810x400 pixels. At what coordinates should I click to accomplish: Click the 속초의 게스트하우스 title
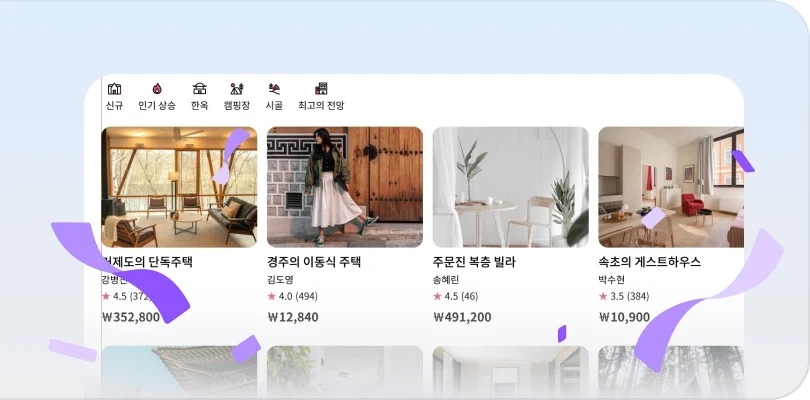tap(650, 262)
